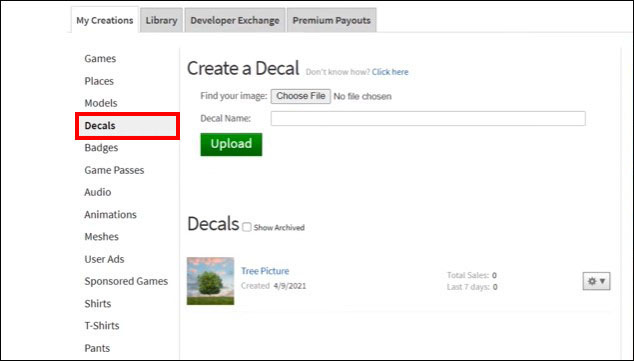Click the Tree Picture thumbnail image
This screenshot has height=361, width=634.
210,281
